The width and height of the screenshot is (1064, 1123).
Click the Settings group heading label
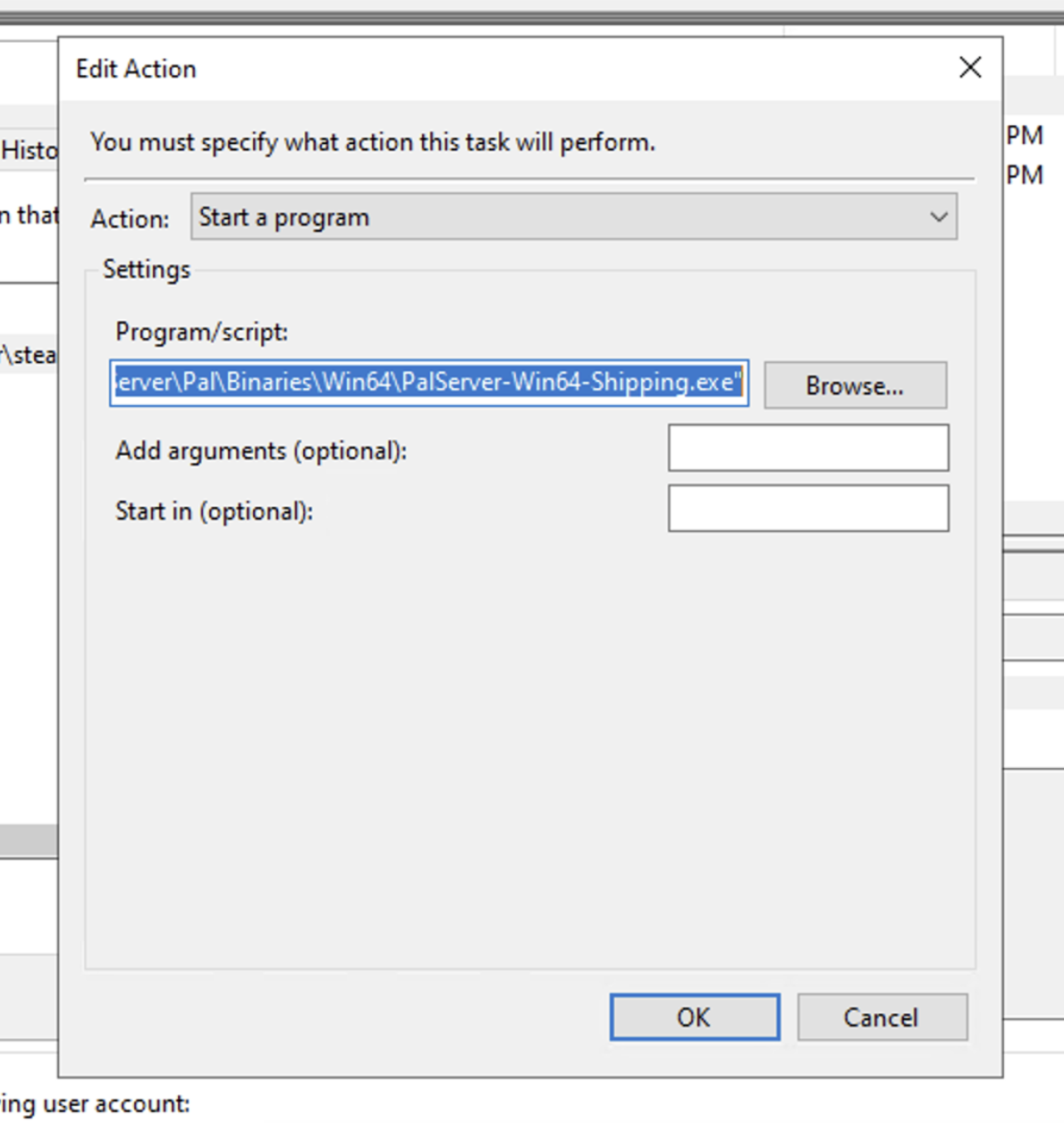146,269
